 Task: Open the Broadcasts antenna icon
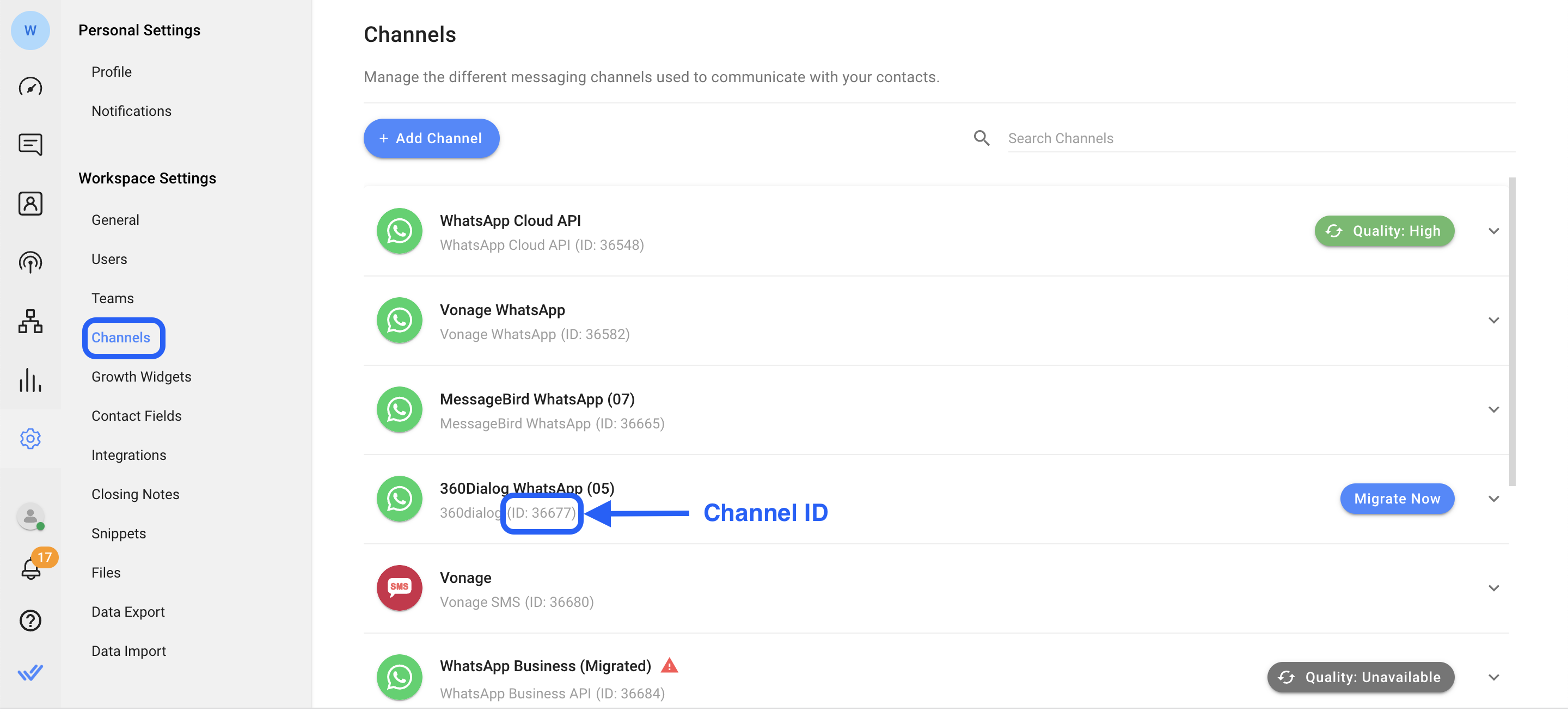(x=30, y=263)
